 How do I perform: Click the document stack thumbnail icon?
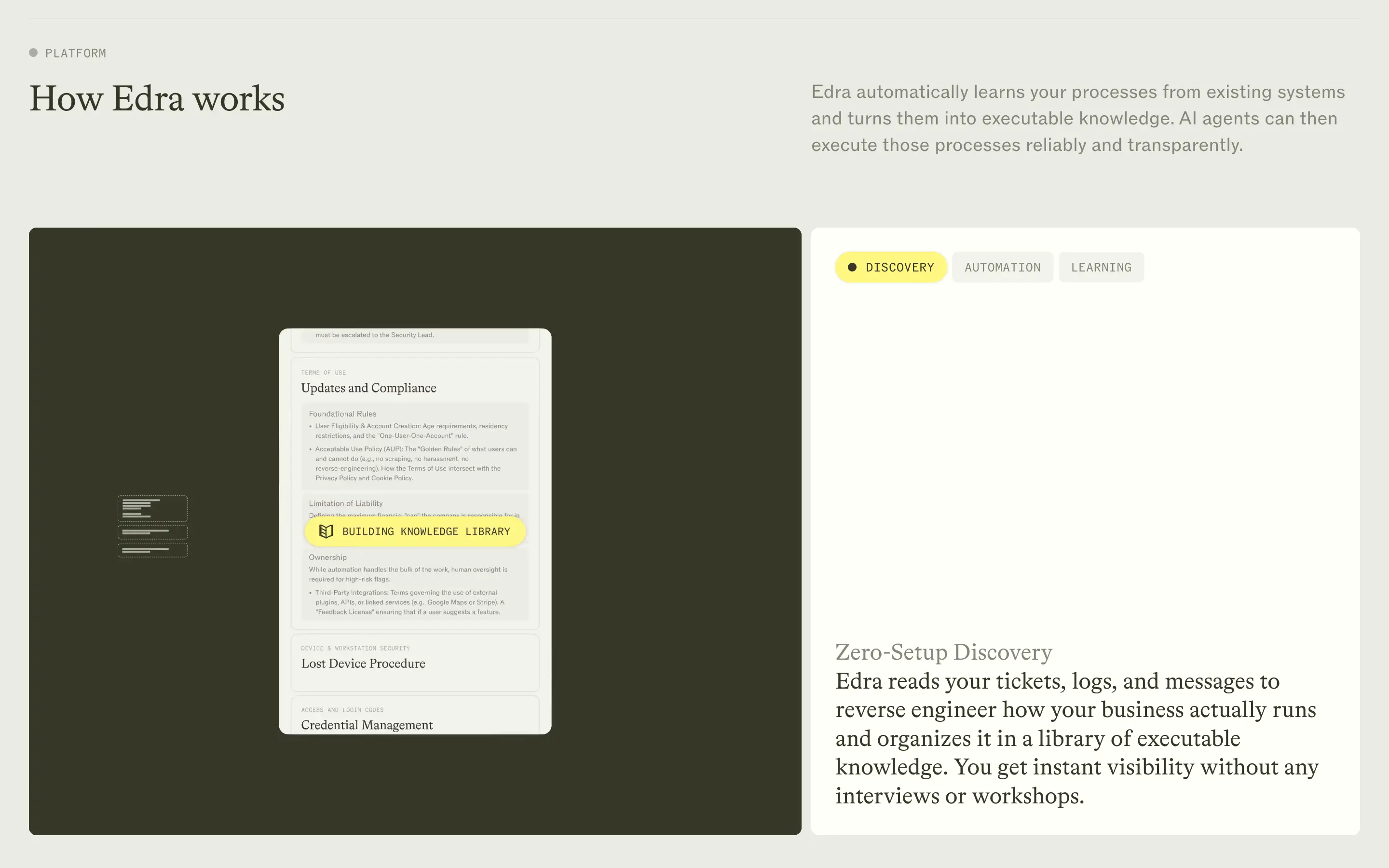click(153, 526)
